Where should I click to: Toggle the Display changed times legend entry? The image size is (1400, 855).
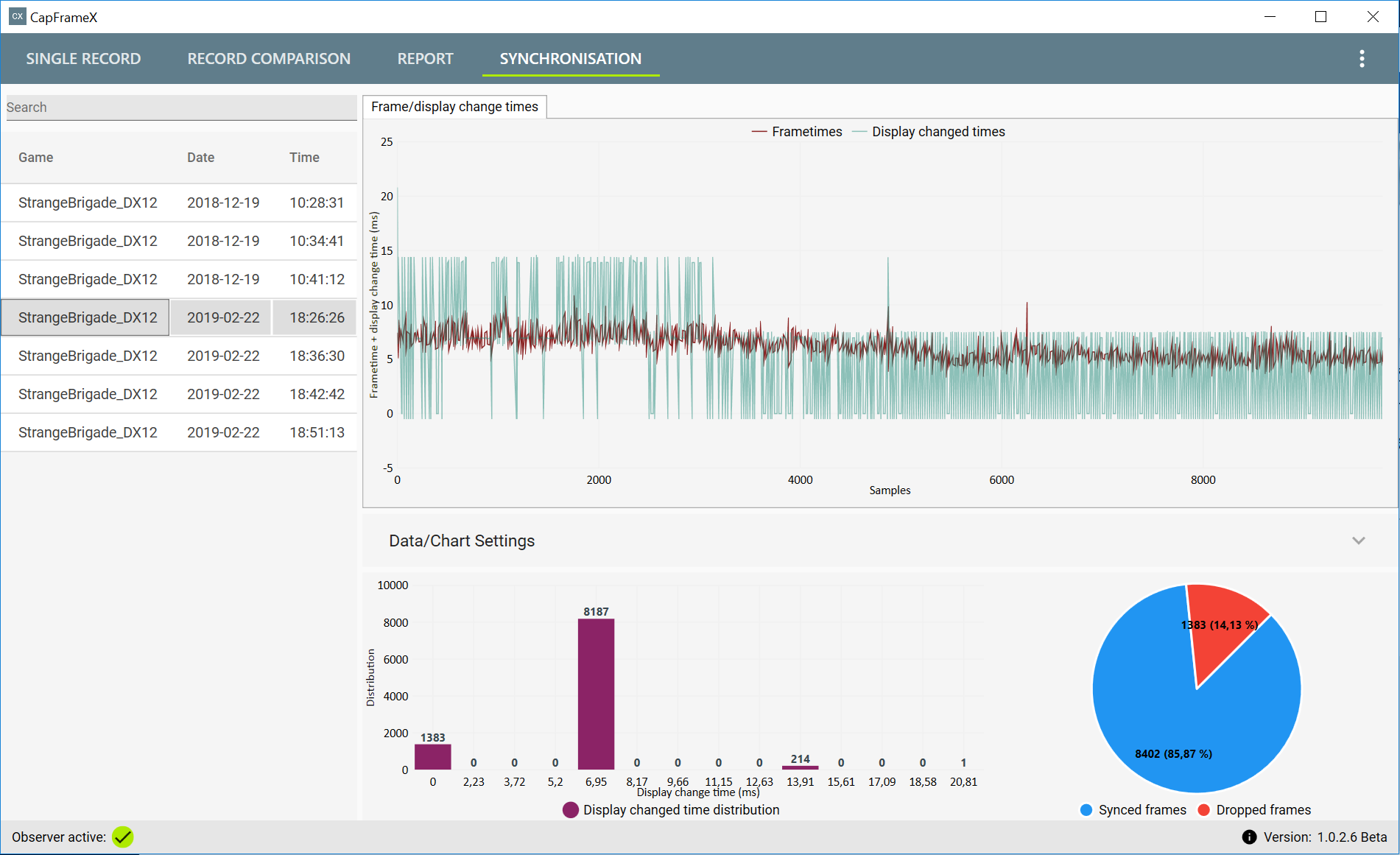click(929, 132)
